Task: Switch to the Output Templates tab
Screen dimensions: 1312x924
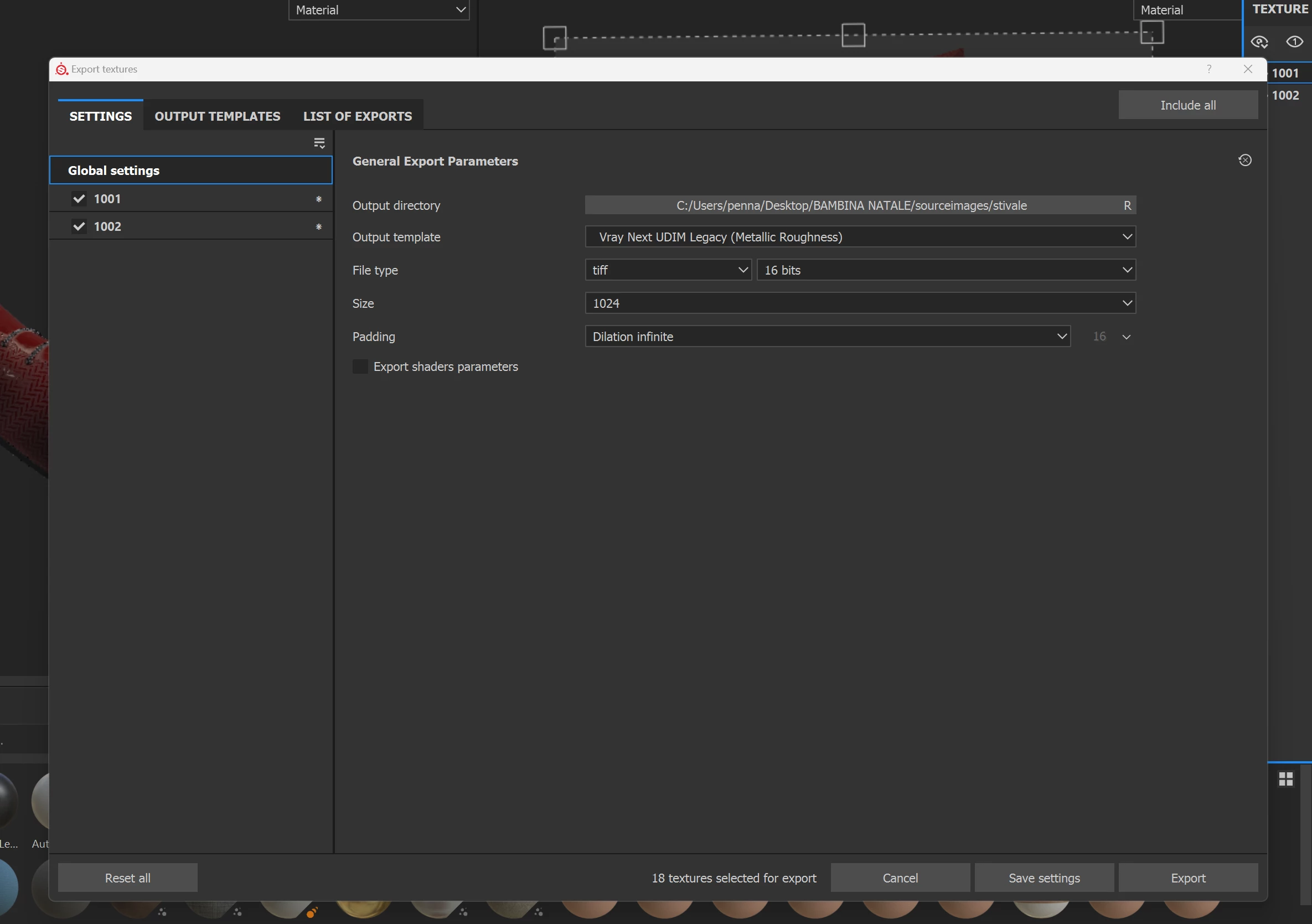Action: click(217, 116)
